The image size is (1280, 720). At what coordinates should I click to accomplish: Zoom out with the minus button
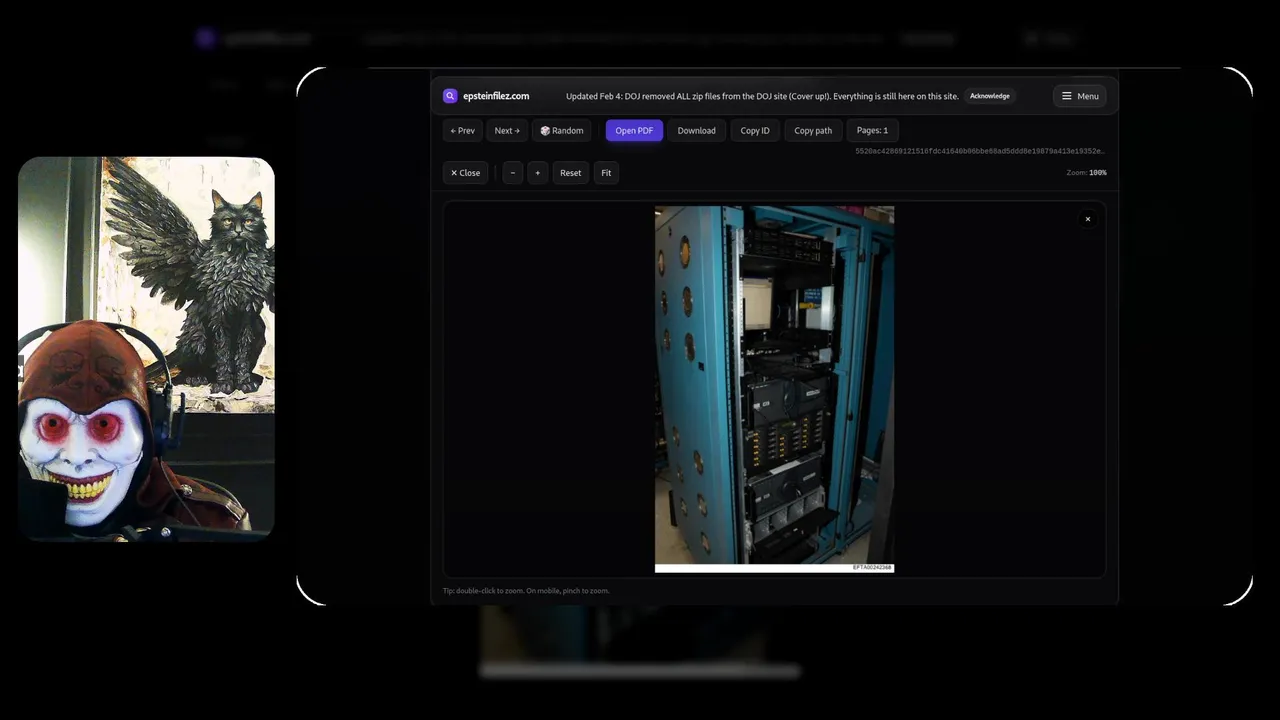coord(513,173)
